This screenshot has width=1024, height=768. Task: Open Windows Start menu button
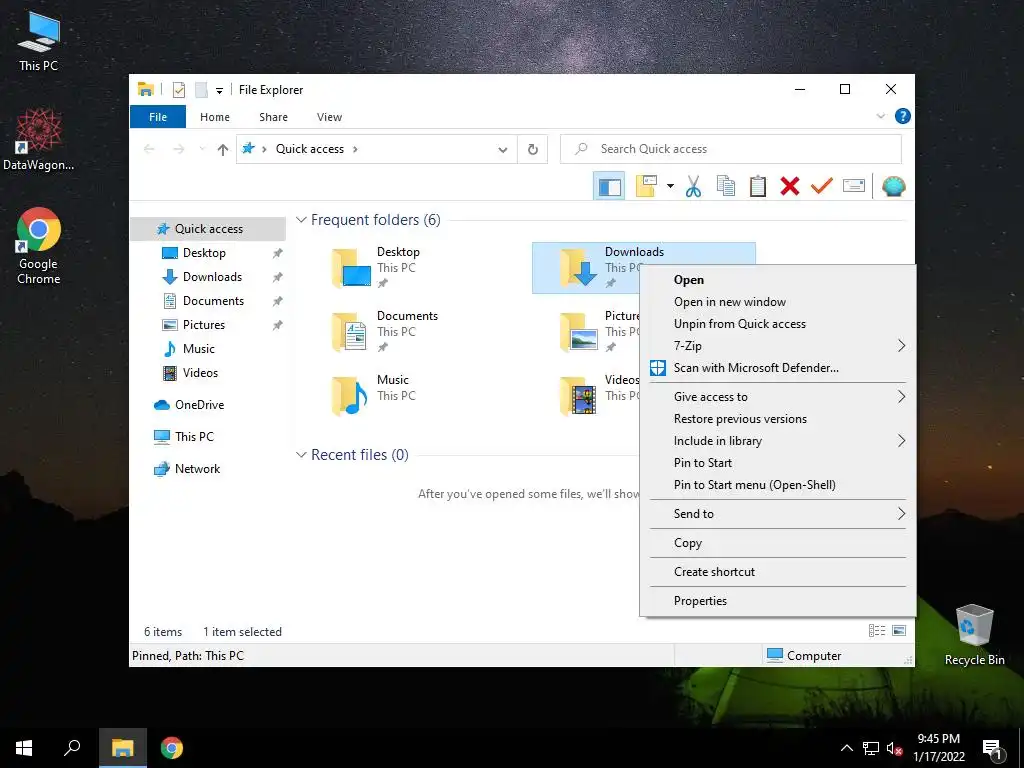[24, 748]
